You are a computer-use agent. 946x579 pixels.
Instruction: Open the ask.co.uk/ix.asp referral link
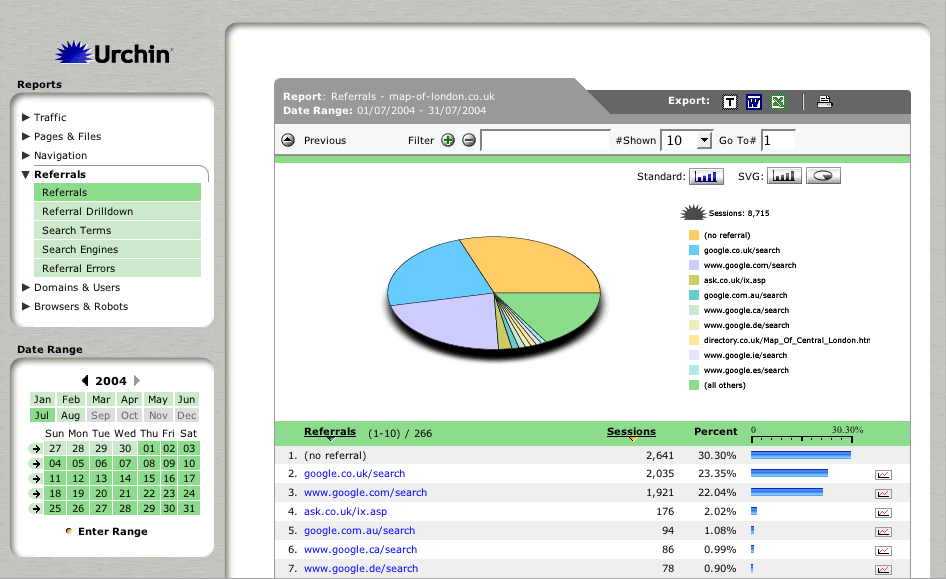tap(345, 511)
